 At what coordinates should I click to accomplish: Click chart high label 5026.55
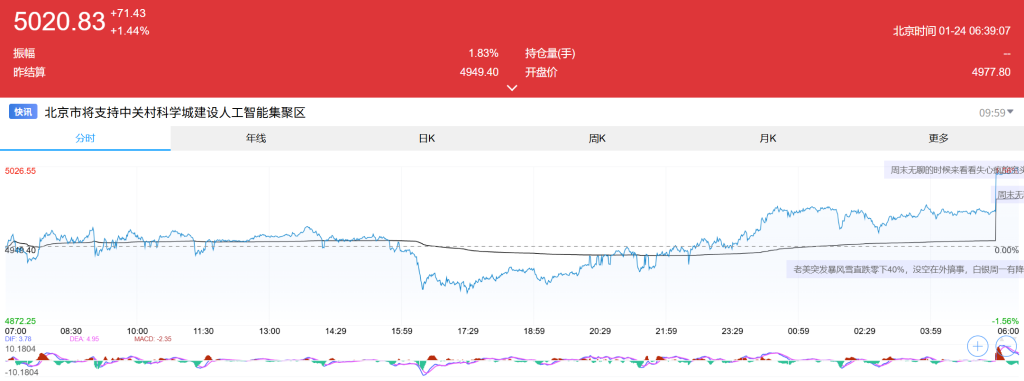tap(20, 171)
